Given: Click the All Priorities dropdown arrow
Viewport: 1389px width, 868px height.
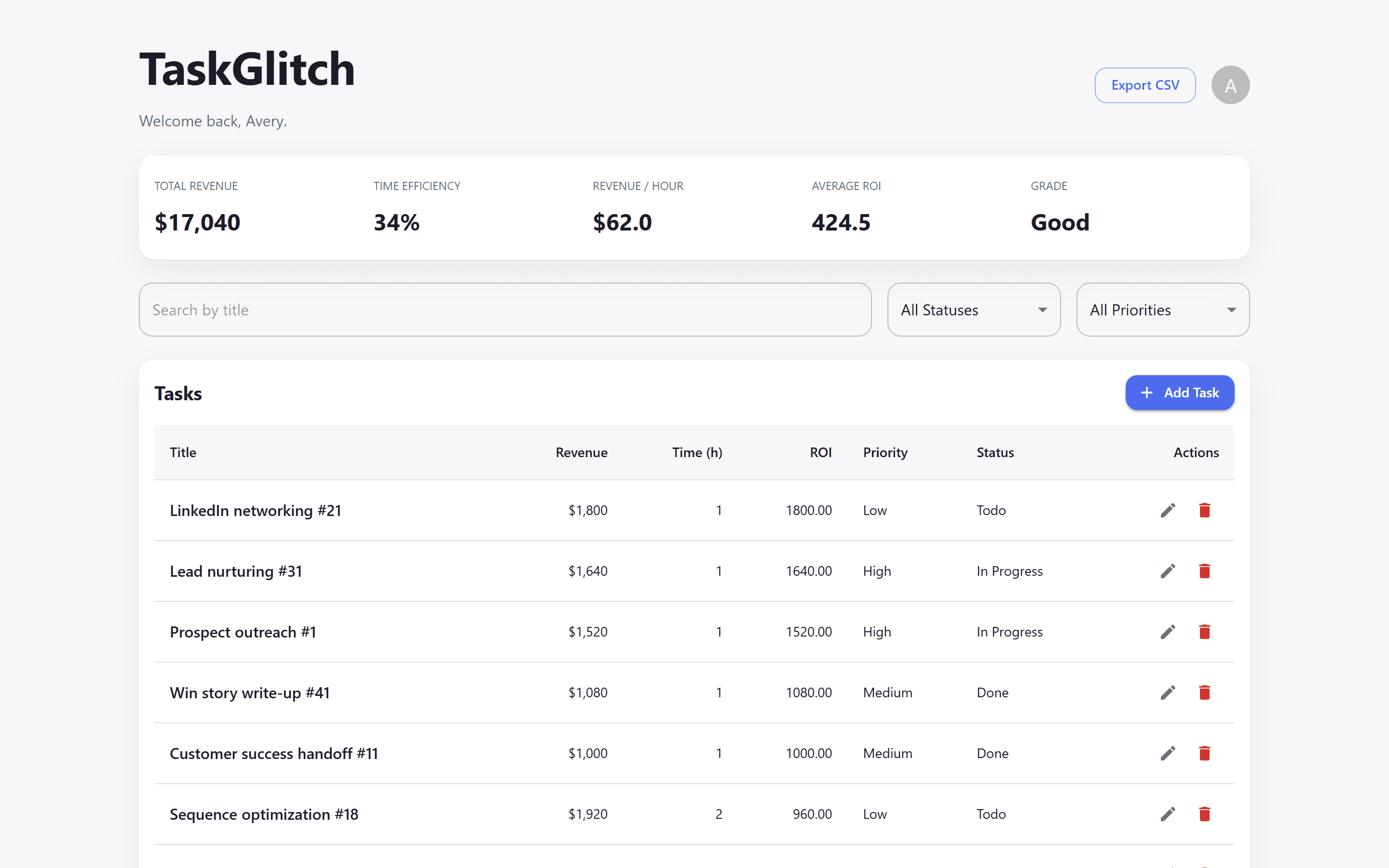Looking at the screenshot, I should pos(1231,310).
